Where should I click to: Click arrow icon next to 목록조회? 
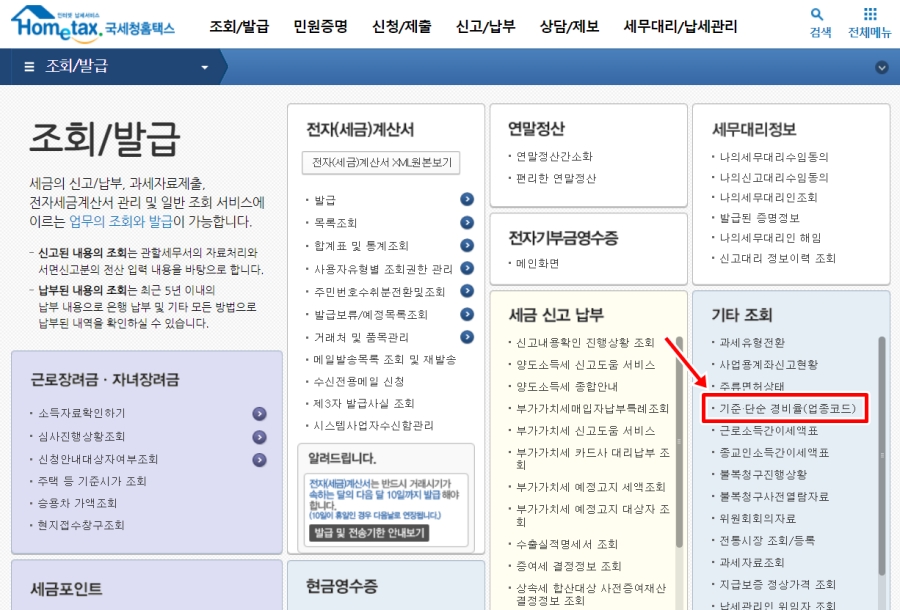tap(467, 222)
